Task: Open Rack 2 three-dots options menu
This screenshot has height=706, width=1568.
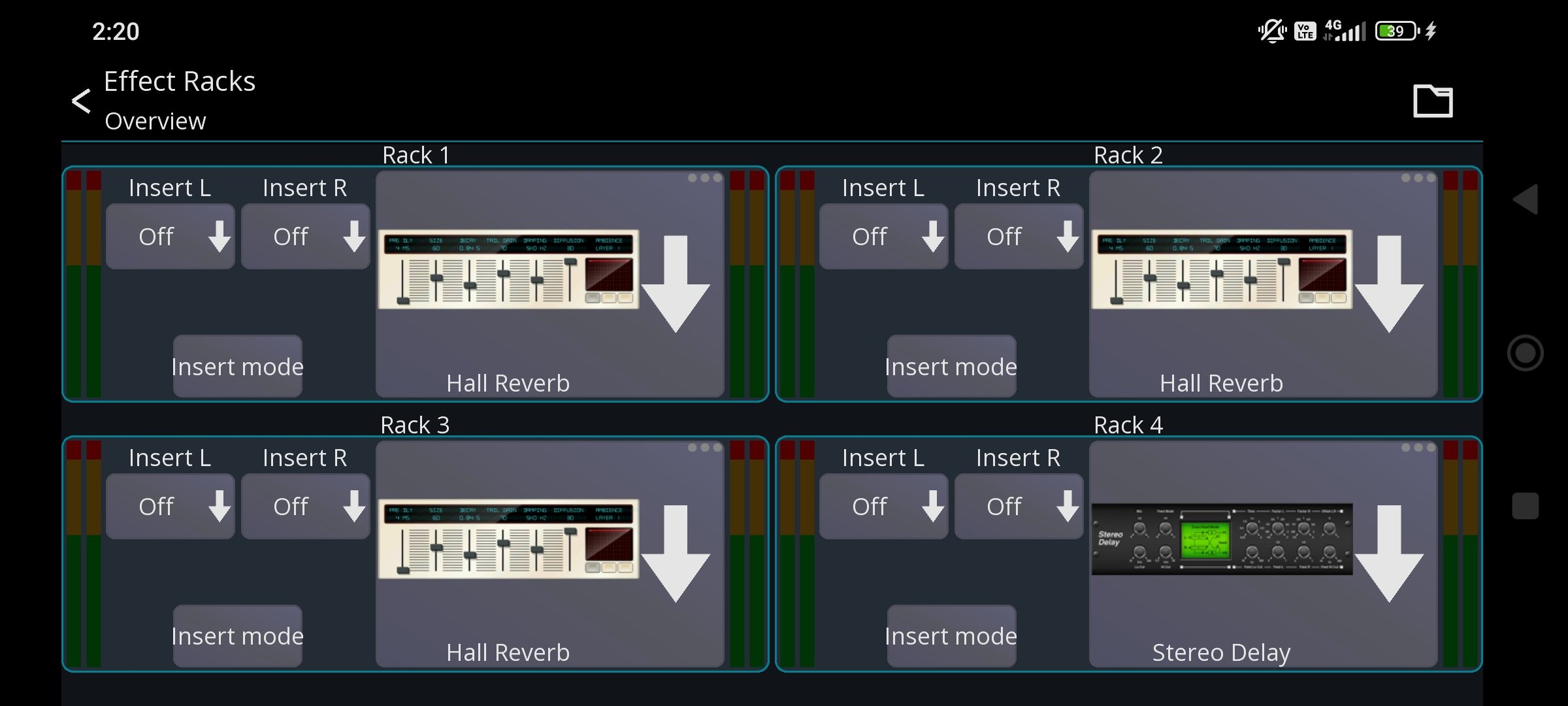Action: (1418, 178)
